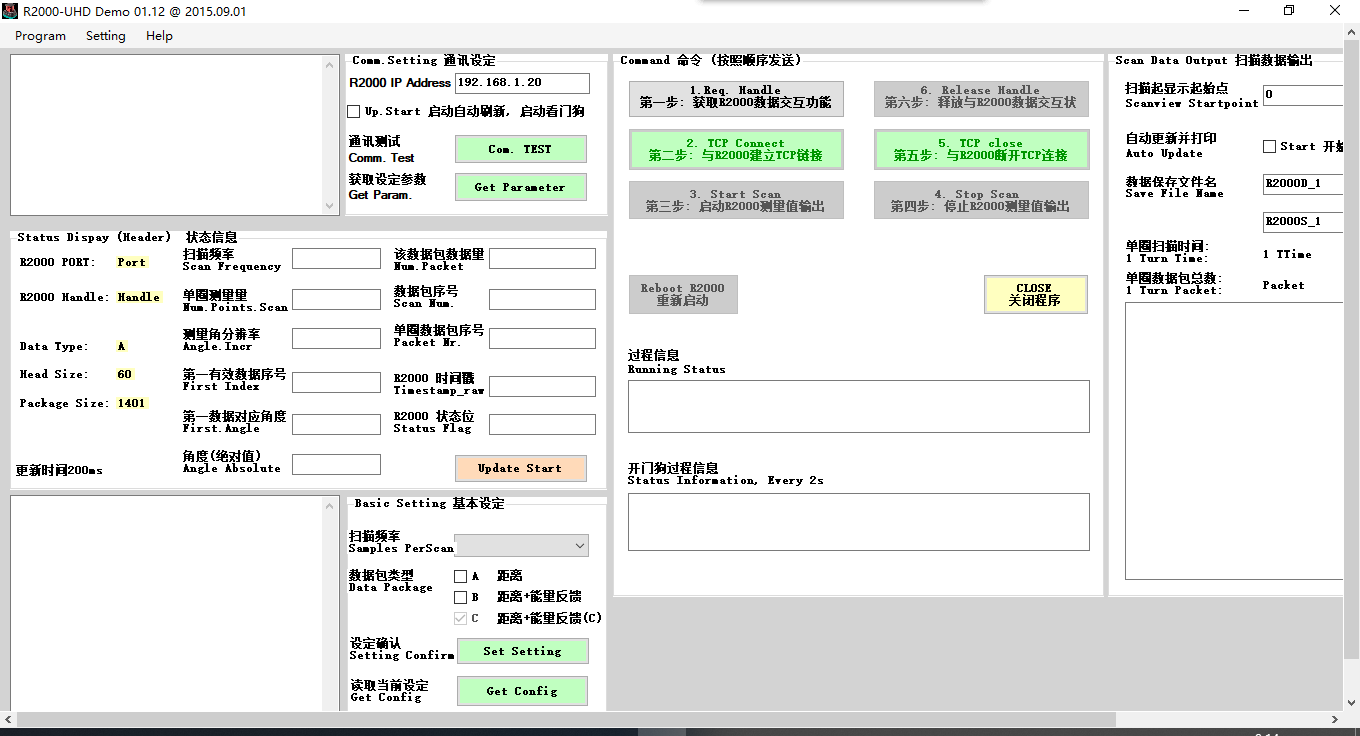Click the Update Start button
1360x736 pixels.
tap(520, 468)
